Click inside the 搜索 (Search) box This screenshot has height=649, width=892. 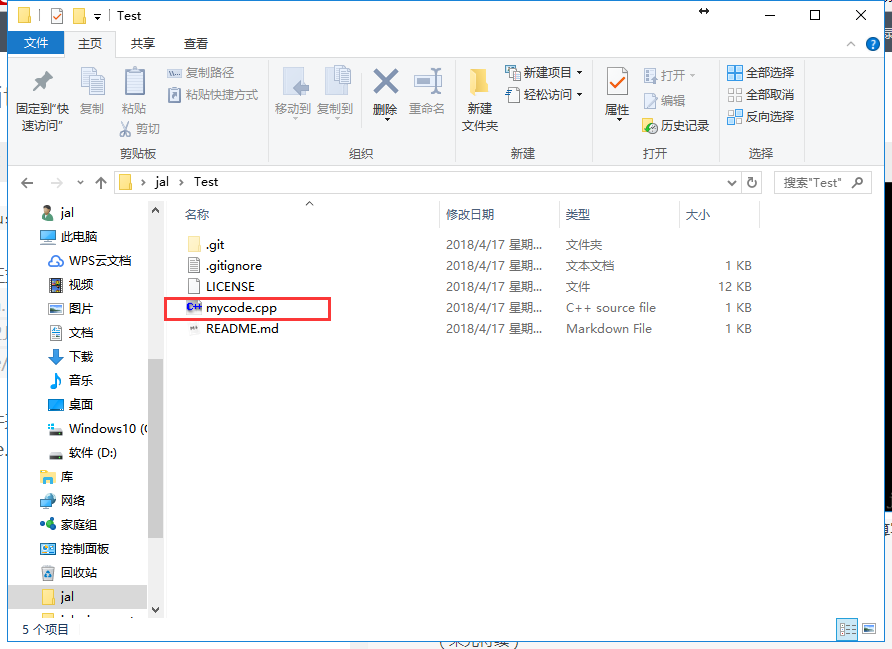[x=820, y=182]
